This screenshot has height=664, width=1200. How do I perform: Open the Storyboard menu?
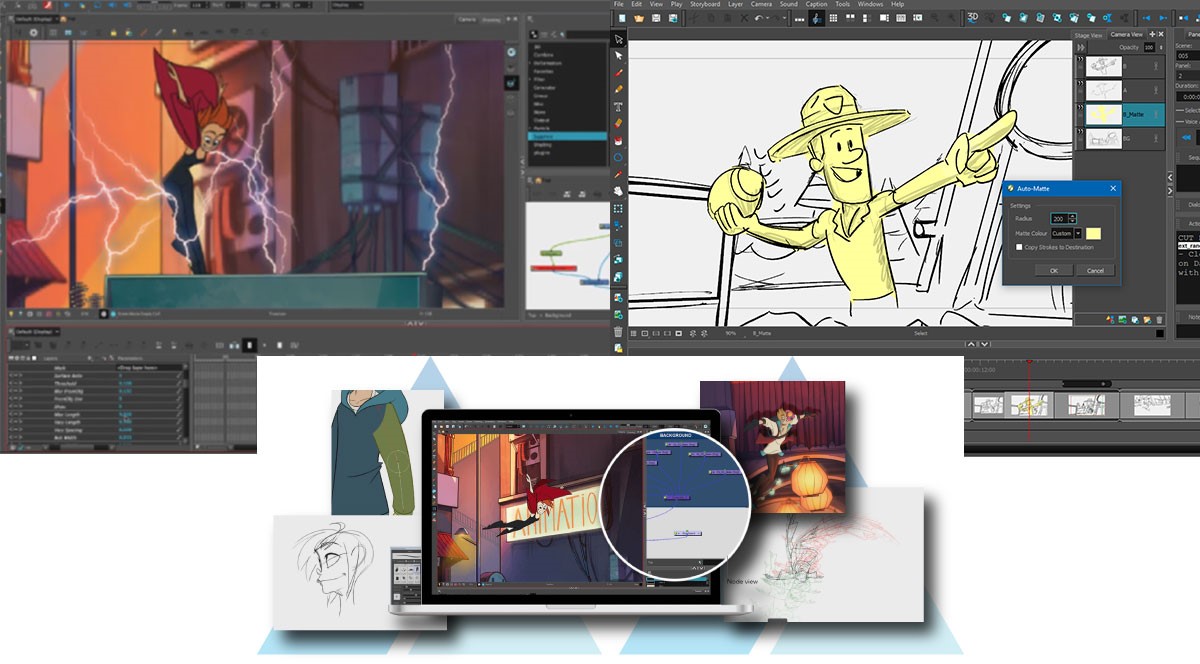pyautogui.click(x=705, y=4)
